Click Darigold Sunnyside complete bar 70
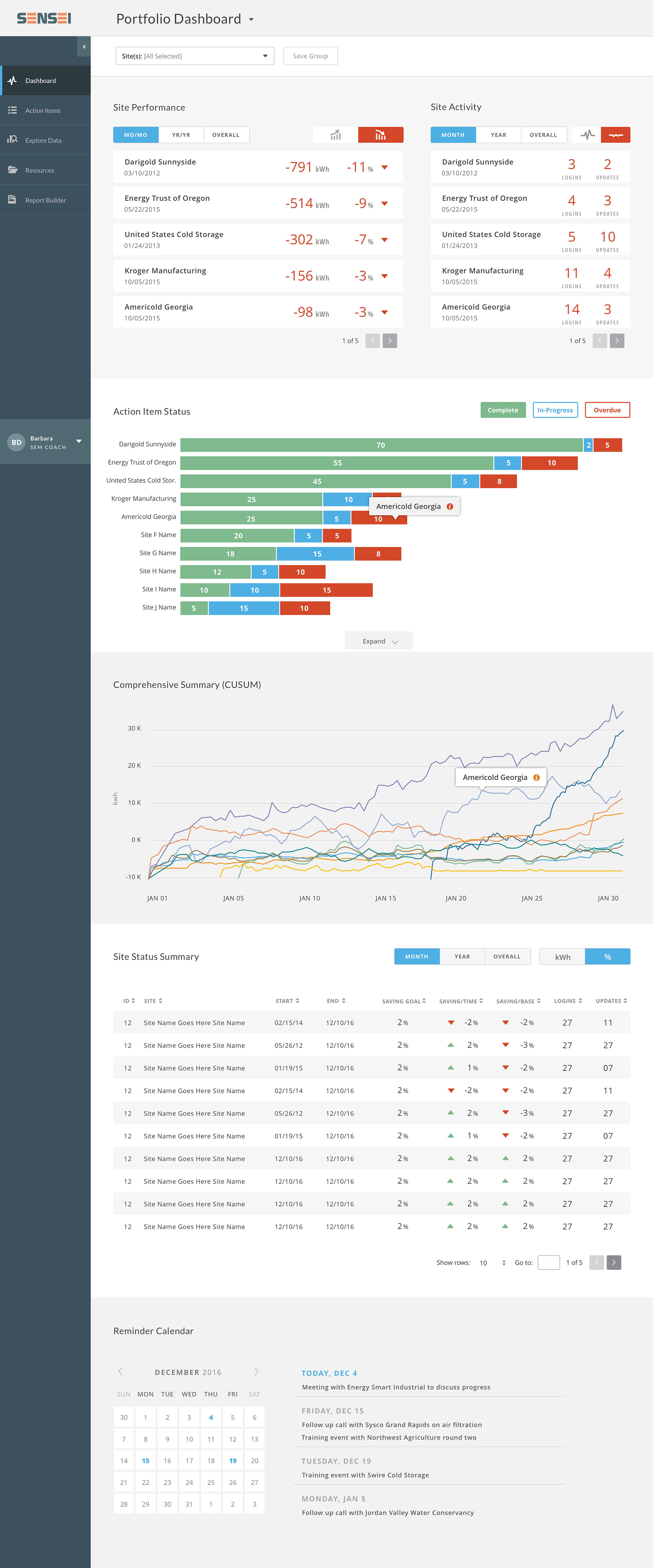653x1568 pixels. click(381, 445)
